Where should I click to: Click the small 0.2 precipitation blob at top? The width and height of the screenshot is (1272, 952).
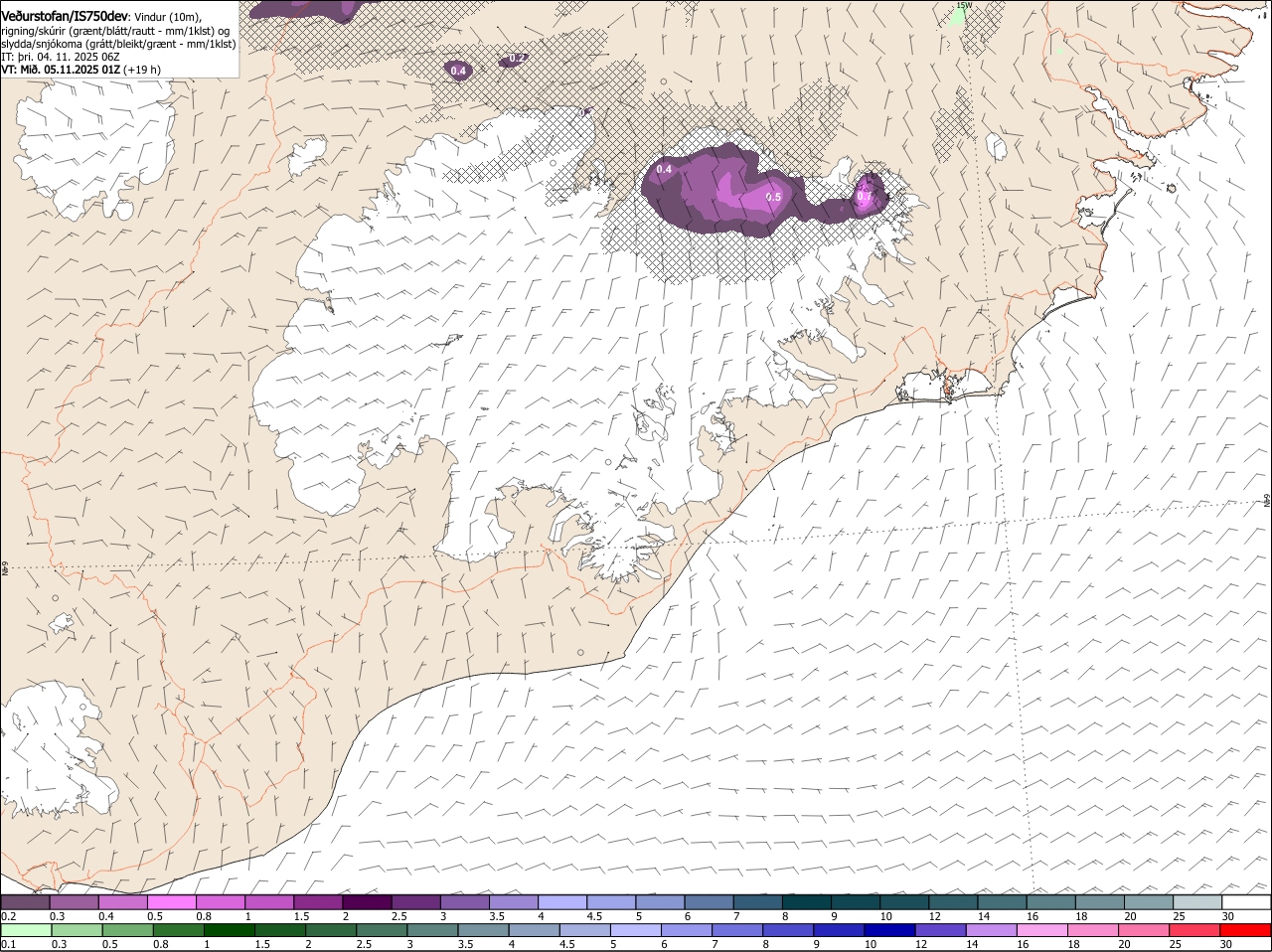point(514,60)
